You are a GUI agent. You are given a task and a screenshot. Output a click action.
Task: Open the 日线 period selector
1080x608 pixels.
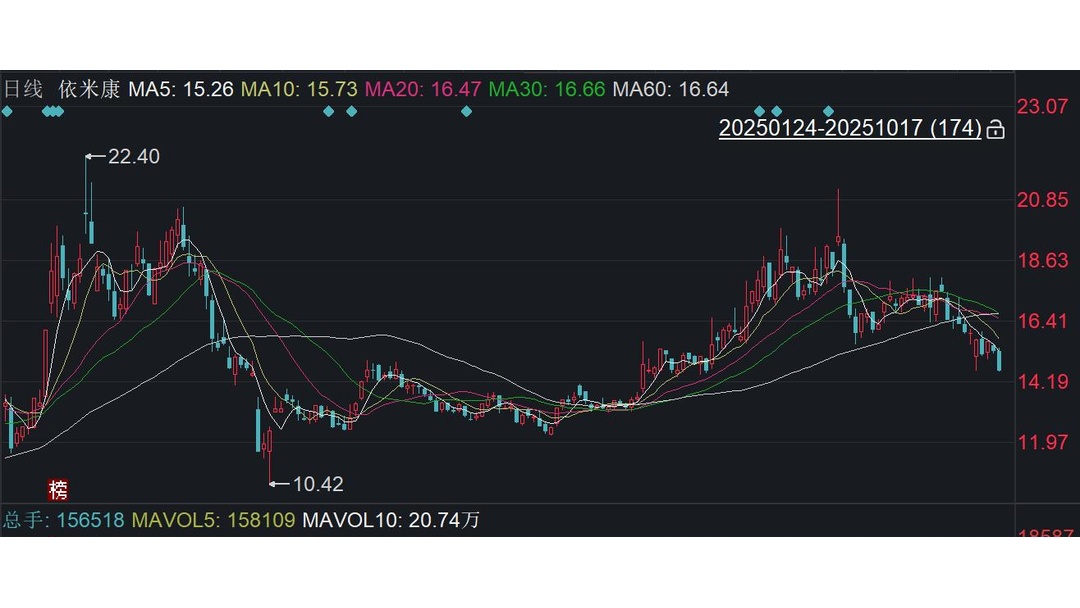click(x=26, y=89)
